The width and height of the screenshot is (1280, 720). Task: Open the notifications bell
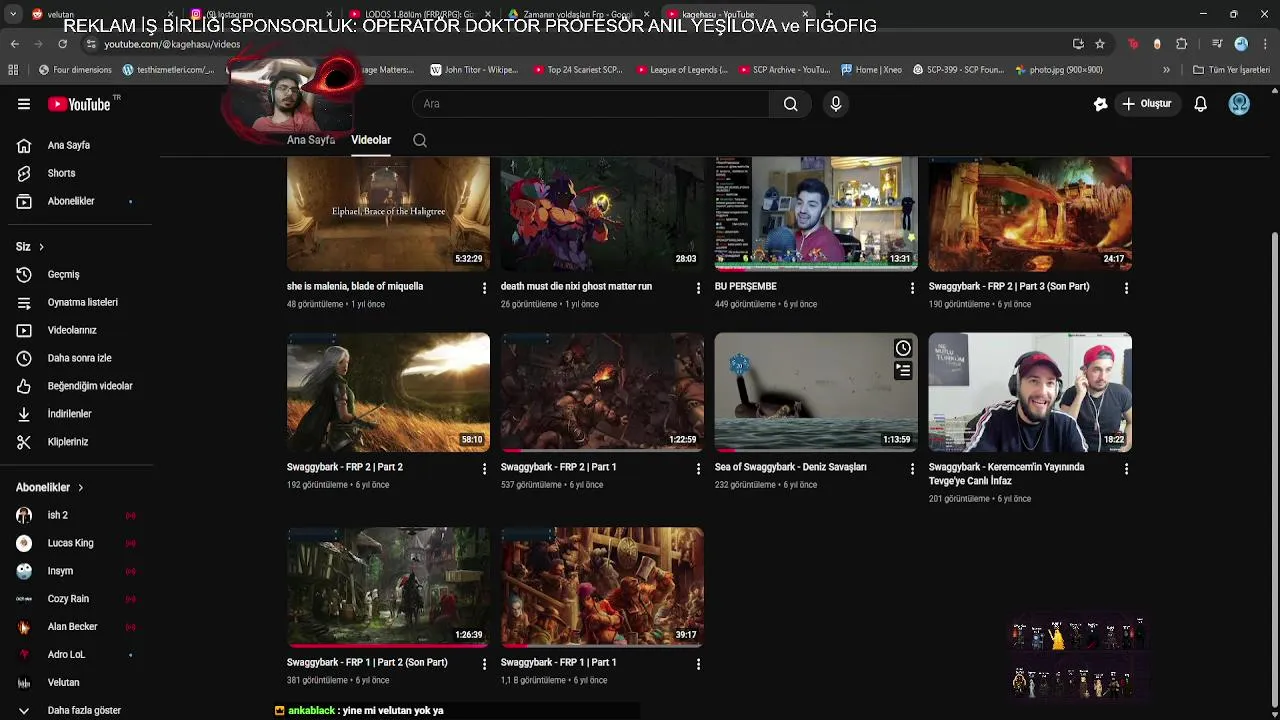[x=1200, y=104]
